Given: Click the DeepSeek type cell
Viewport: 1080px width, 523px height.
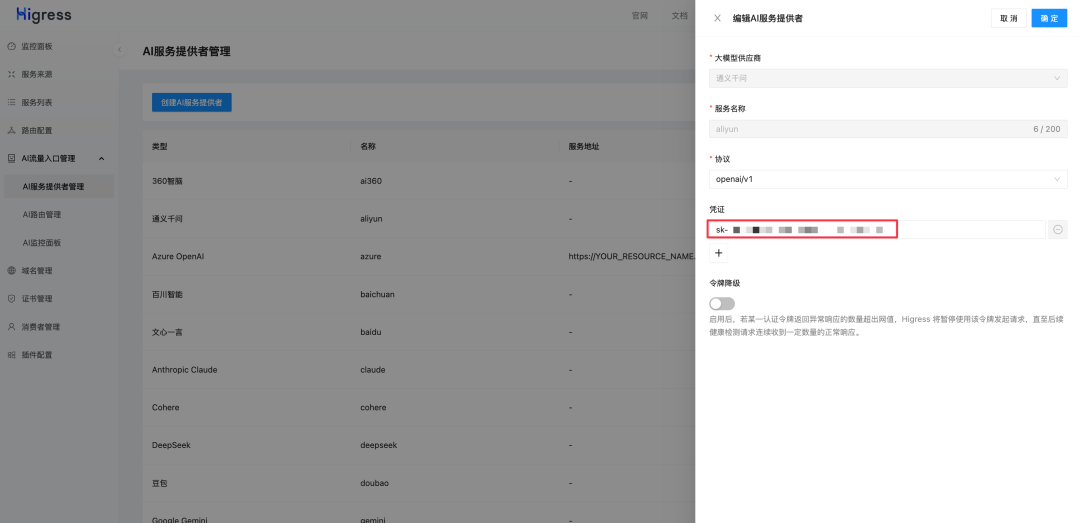Looking at the screenshot, I should (171, 445).
